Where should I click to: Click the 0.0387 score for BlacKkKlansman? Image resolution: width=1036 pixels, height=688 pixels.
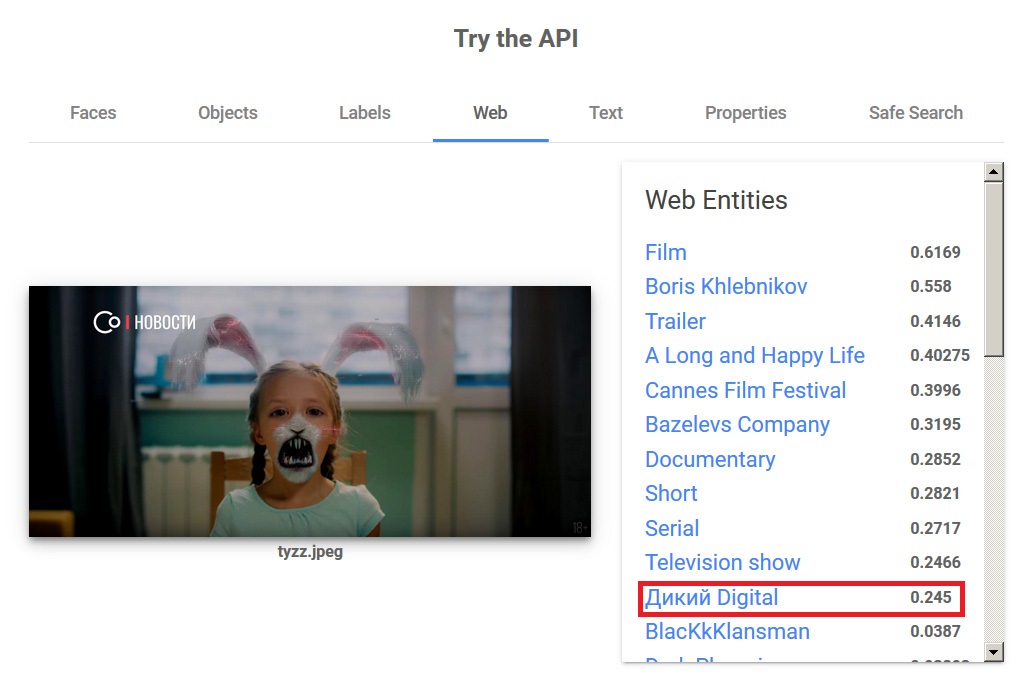coord(935,632)
